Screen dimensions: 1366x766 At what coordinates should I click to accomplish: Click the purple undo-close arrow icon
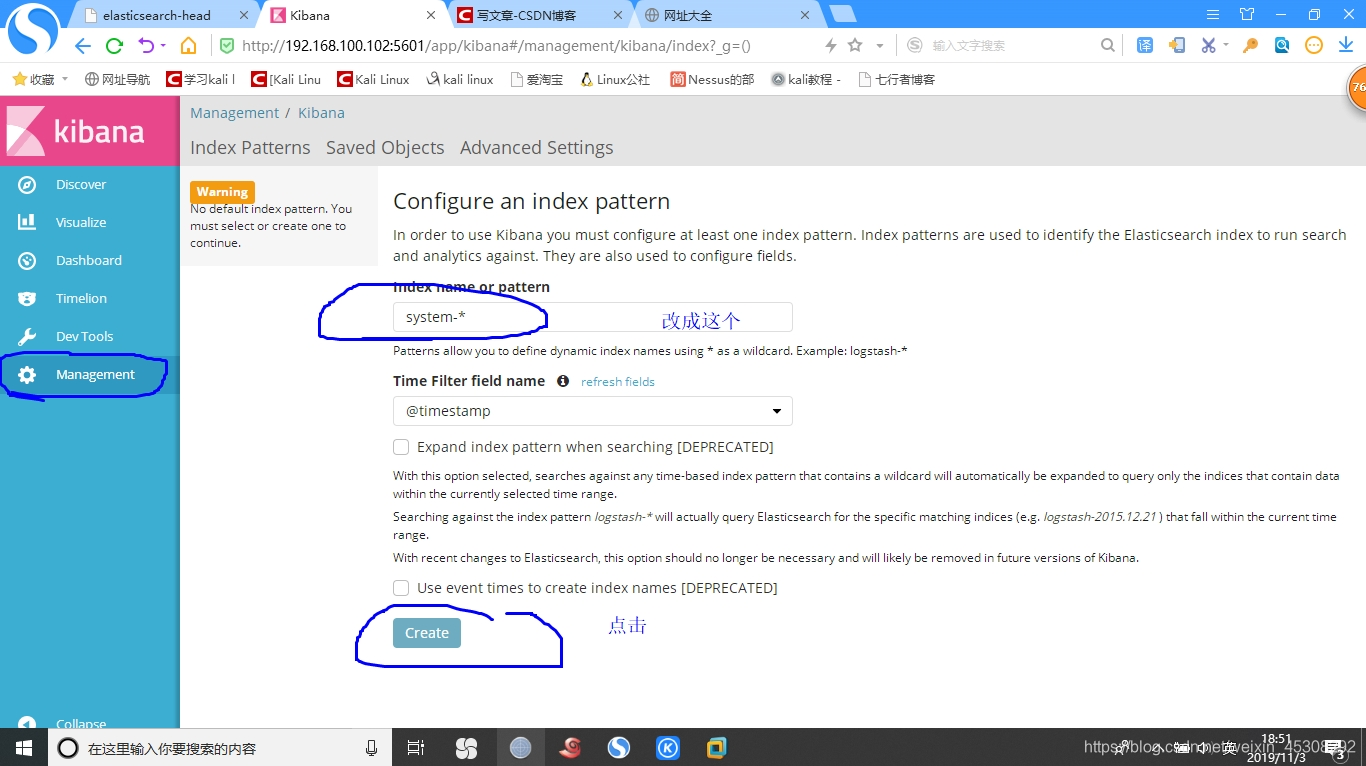click(x=146, y=46)
